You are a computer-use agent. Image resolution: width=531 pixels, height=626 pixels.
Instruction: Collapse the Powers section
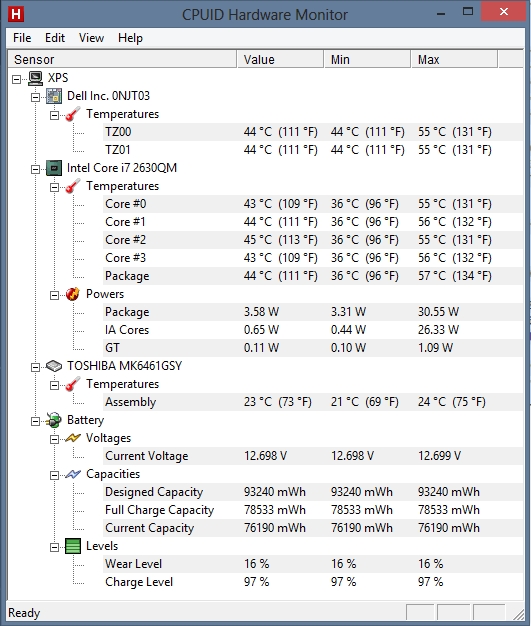tap(54, 295)
